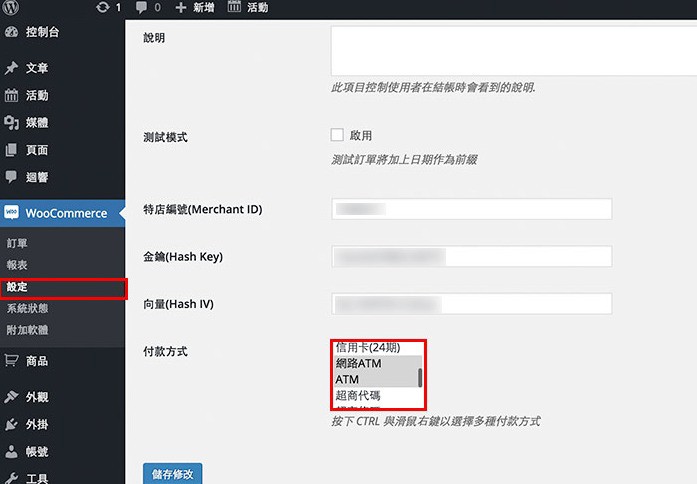Click the 文章 pushpin icon
Viewport: 697px width, 484px height.
[x=11, y=68]
